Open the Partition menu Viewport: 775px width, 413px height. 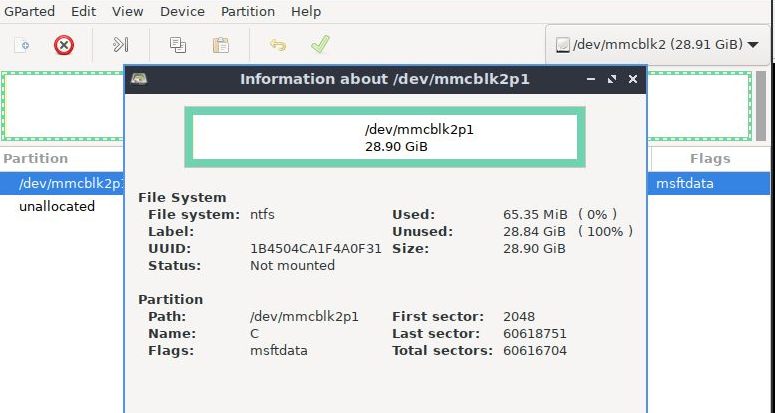[248, 12]
